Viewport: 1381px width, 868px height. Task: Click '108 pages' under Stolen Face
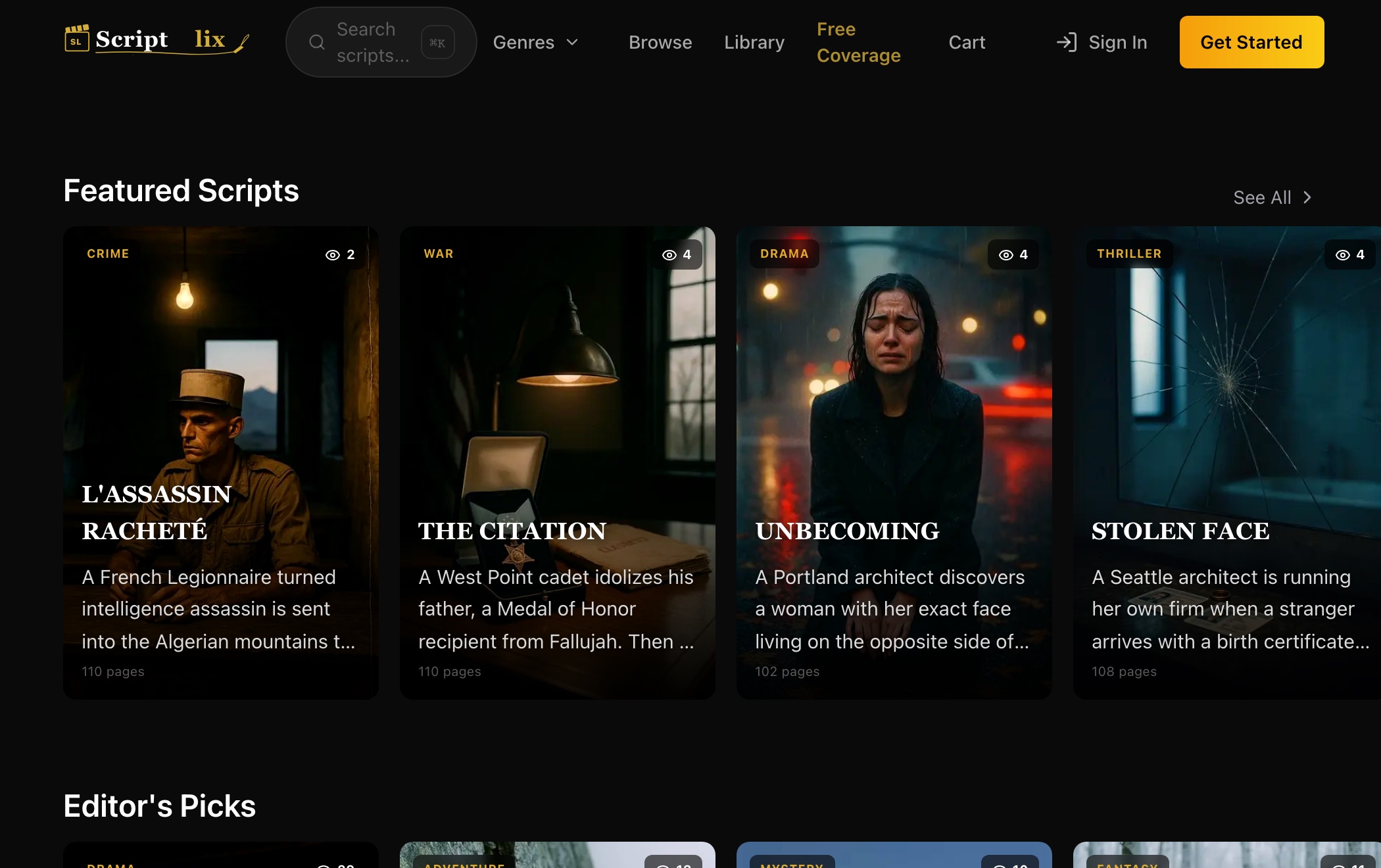[1124, 671]
